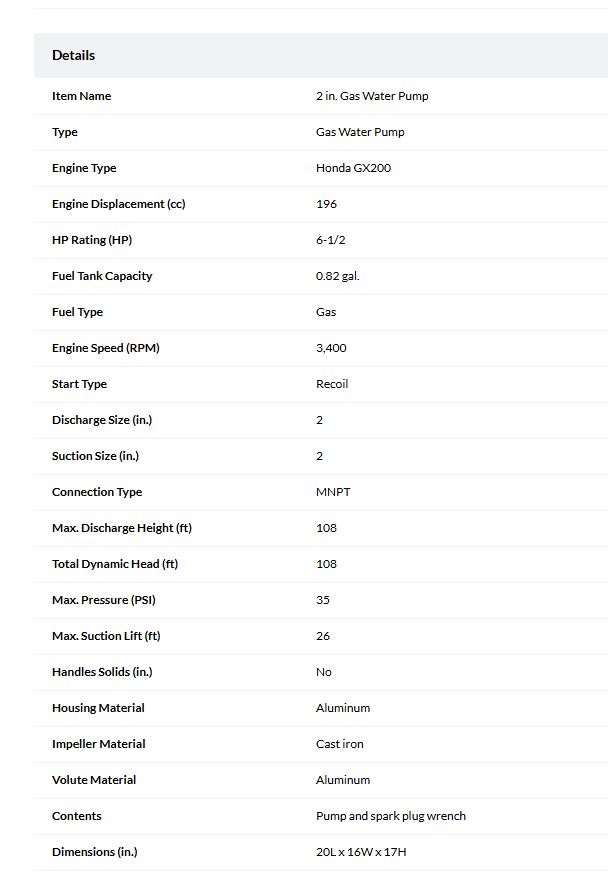Click the Connection Type label
Image resolution: width=608 pixels, height=886 pixels.
point(97,492)
